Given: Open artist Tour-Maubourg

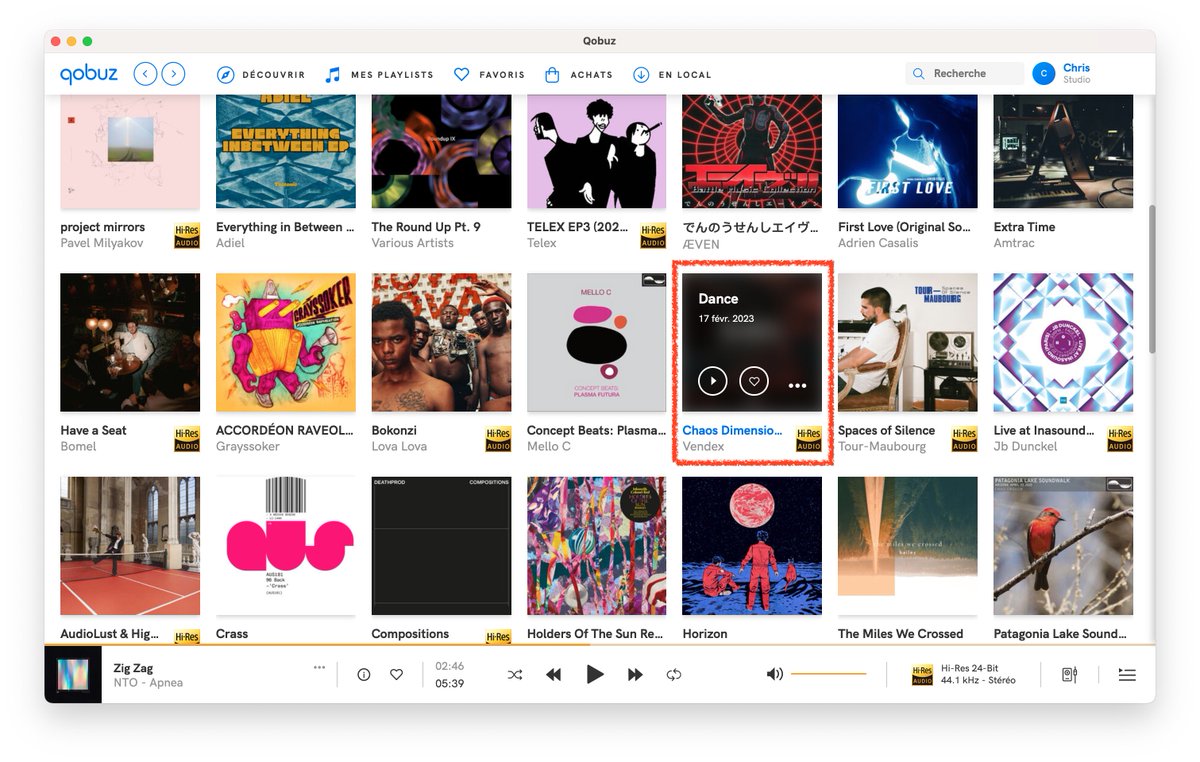Looking at the screenshot, I should pos(882,447).
